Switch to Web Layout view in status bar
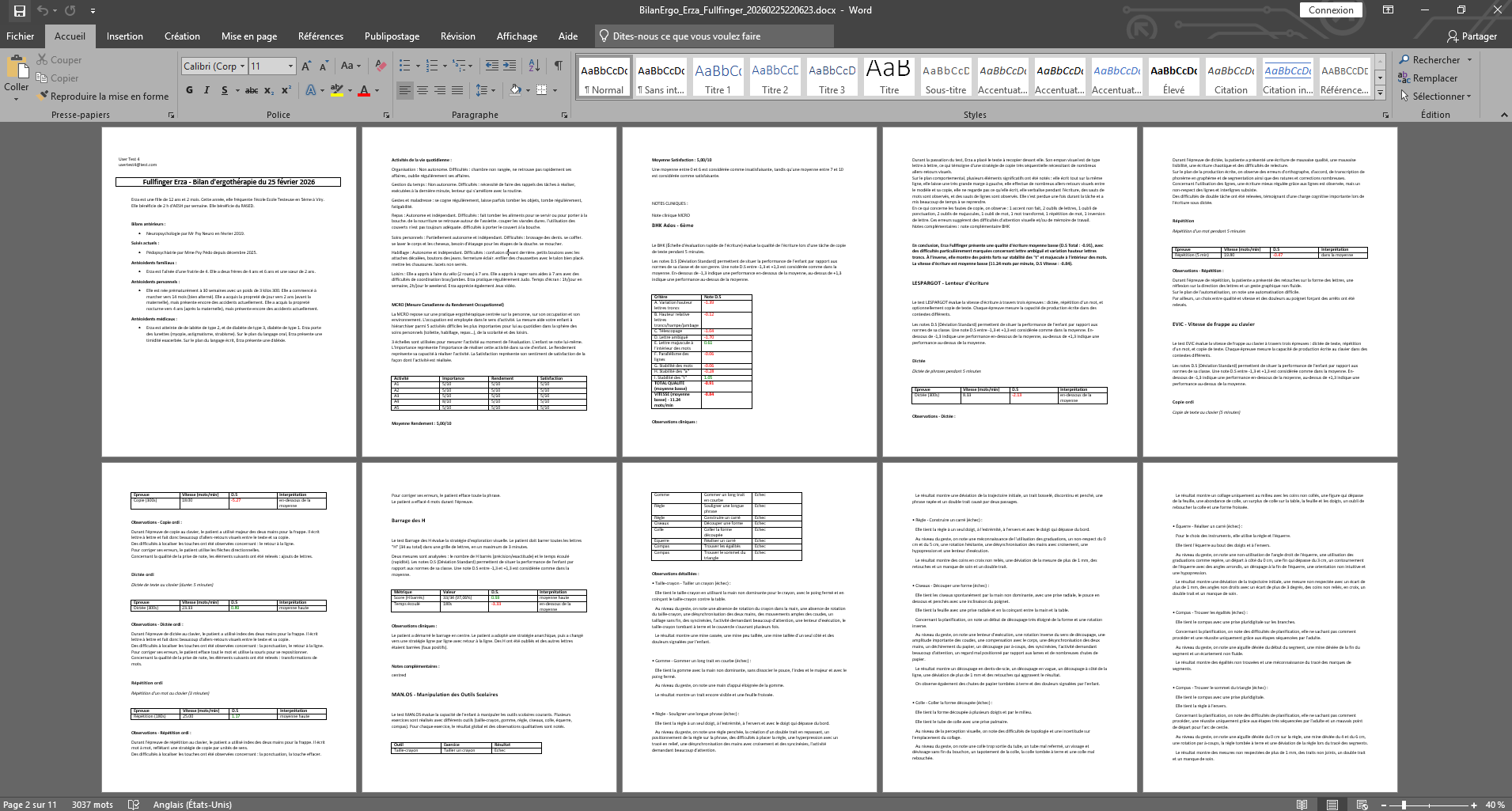 (x=1361, y=805)
